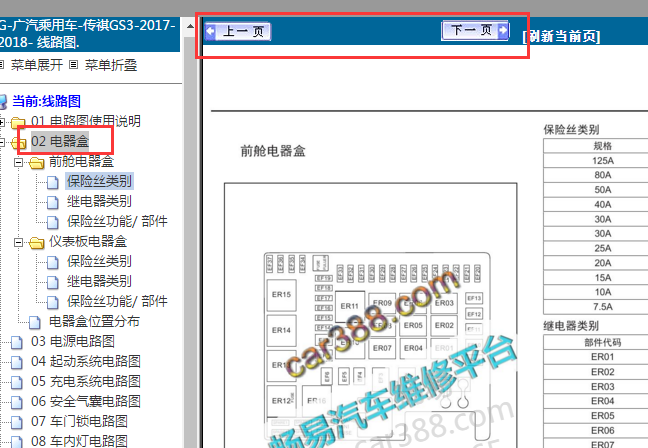The image size is (648, 448).
Task: Click the 当前:线路图 root node
Action: 46,101
